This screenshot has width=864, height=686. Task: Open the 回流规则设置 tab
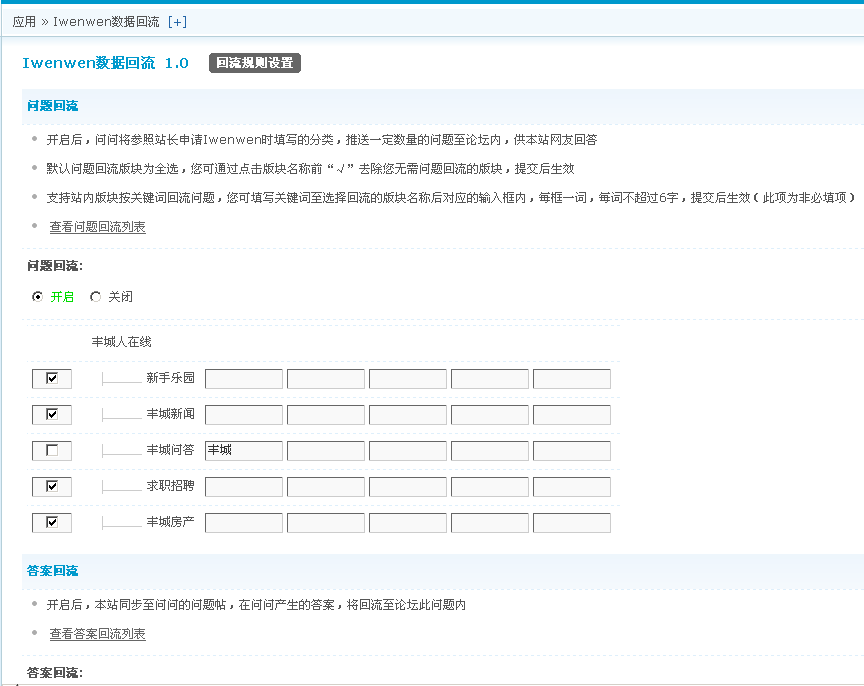pyautogui.click(x=255, y=63)
